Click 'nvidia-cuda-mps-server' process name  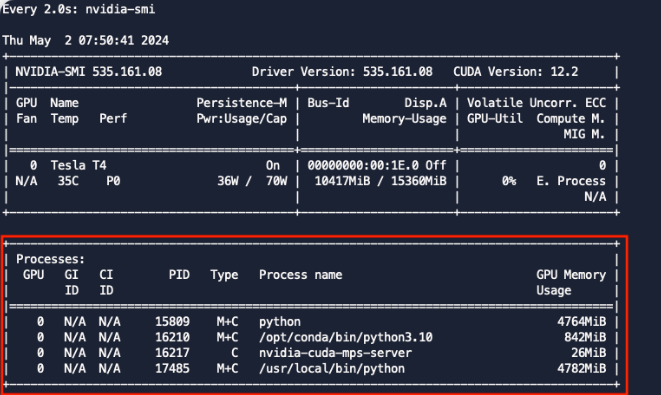click(335, 353)
